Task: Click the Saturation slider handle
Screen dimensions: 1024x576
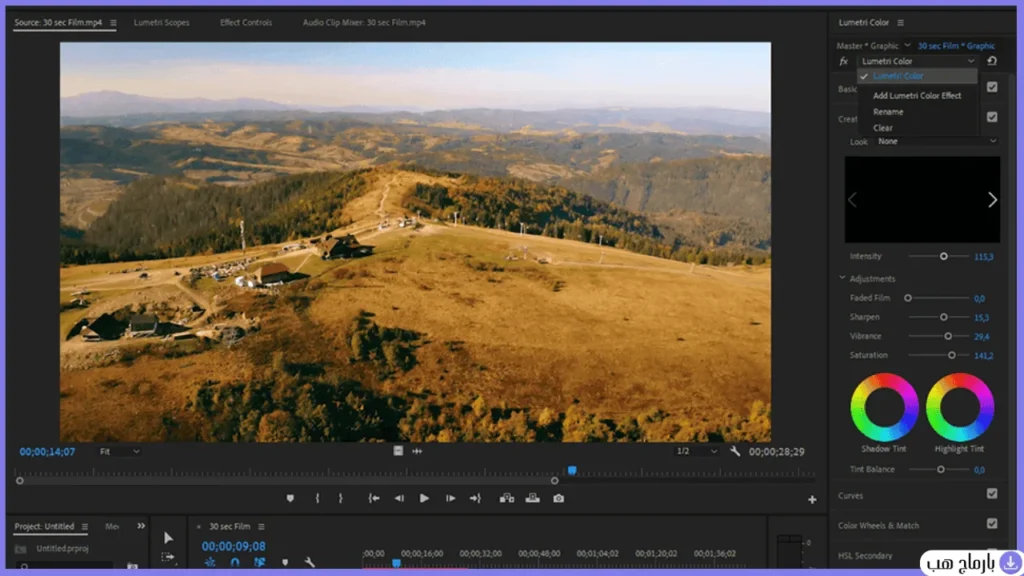Action: (952, 355)
